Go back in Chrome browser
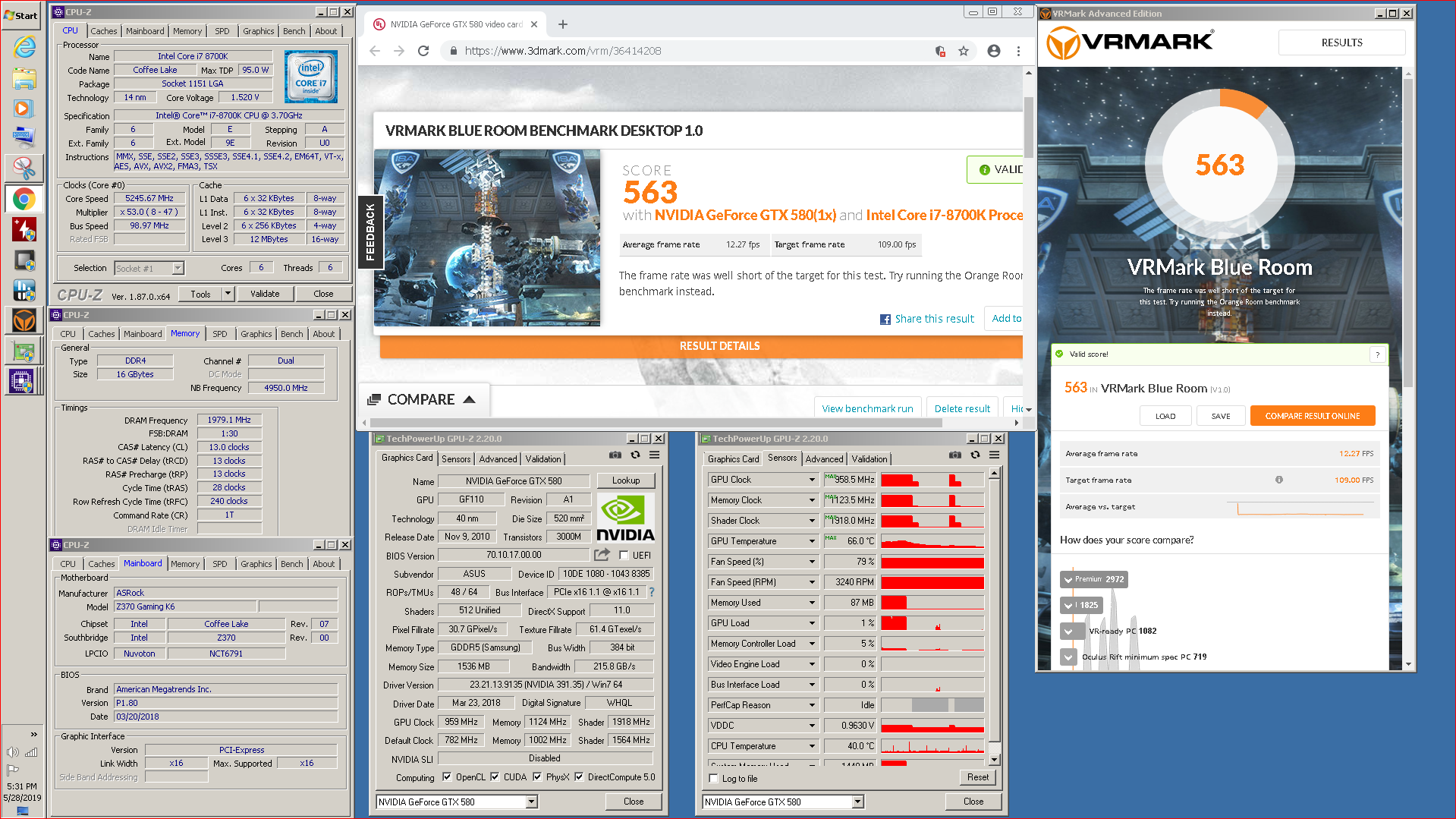Image resolution: width=1456 pixels, height=819 pixels. tap(375, 51)
